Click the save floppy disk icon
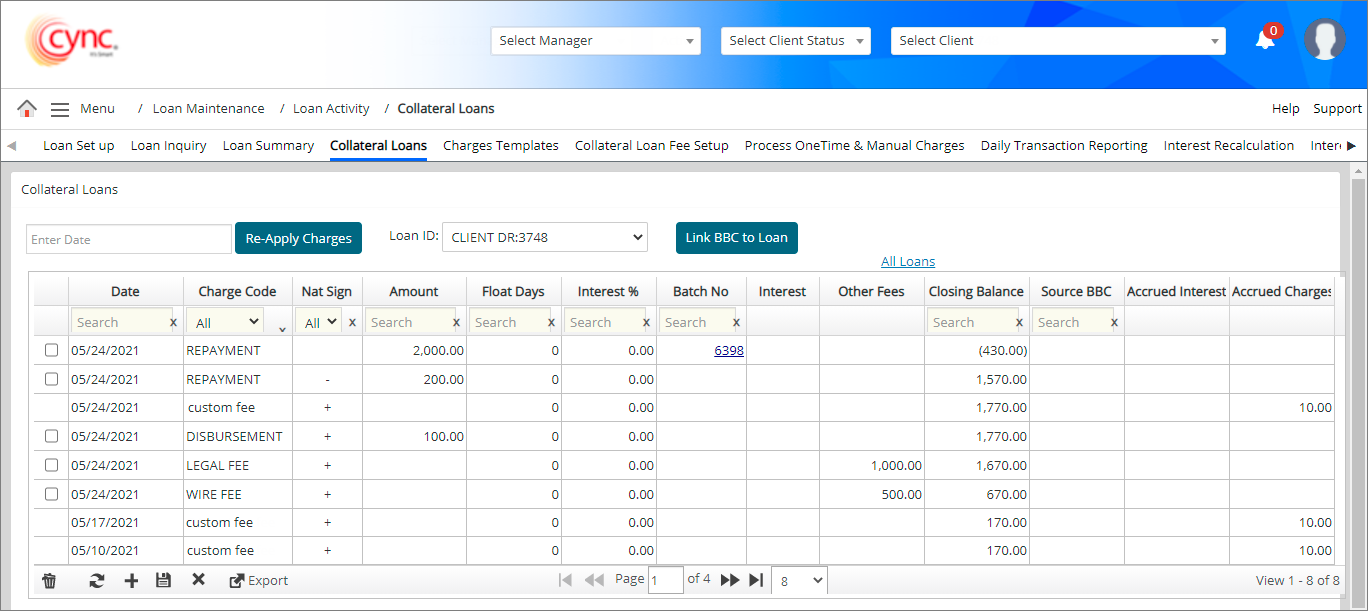 (x=163, y=580)
